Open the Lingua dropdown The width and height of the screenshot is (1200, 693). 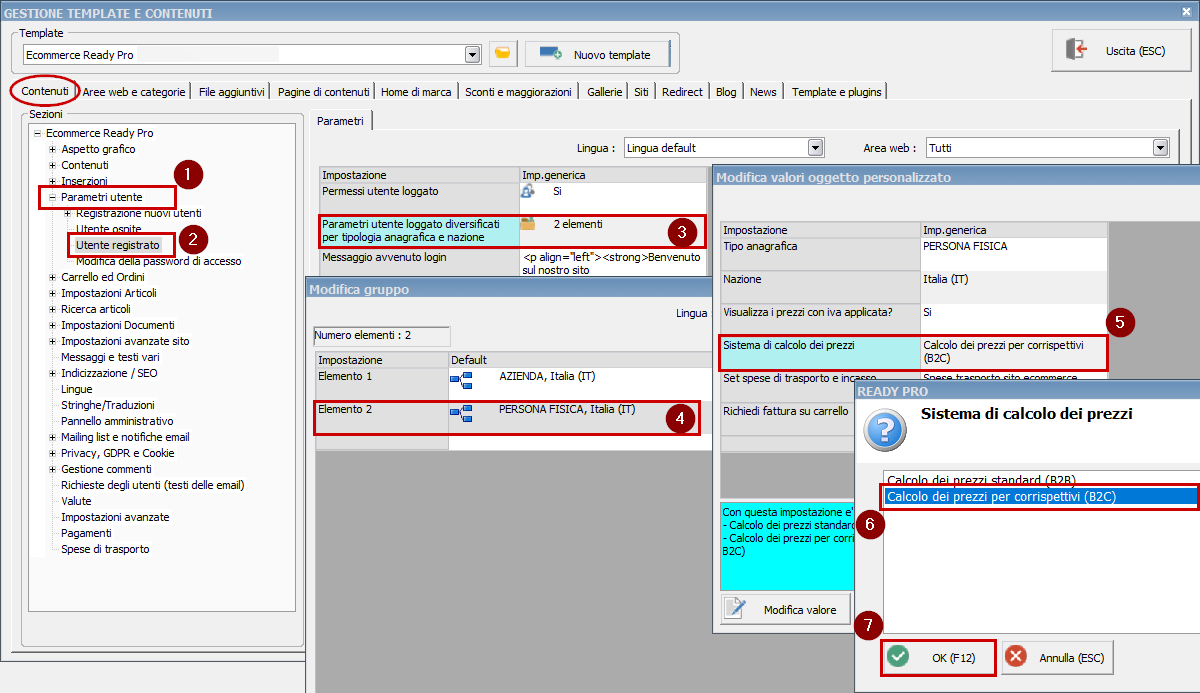[x=816, y=148]
